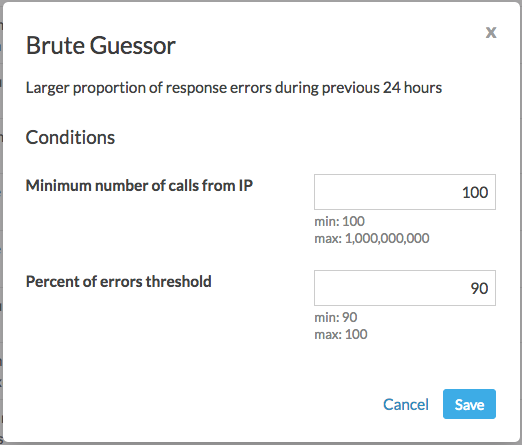Click the 'min: 90' hint text
This screenshot has height=445, width=522.
point(336,317)
